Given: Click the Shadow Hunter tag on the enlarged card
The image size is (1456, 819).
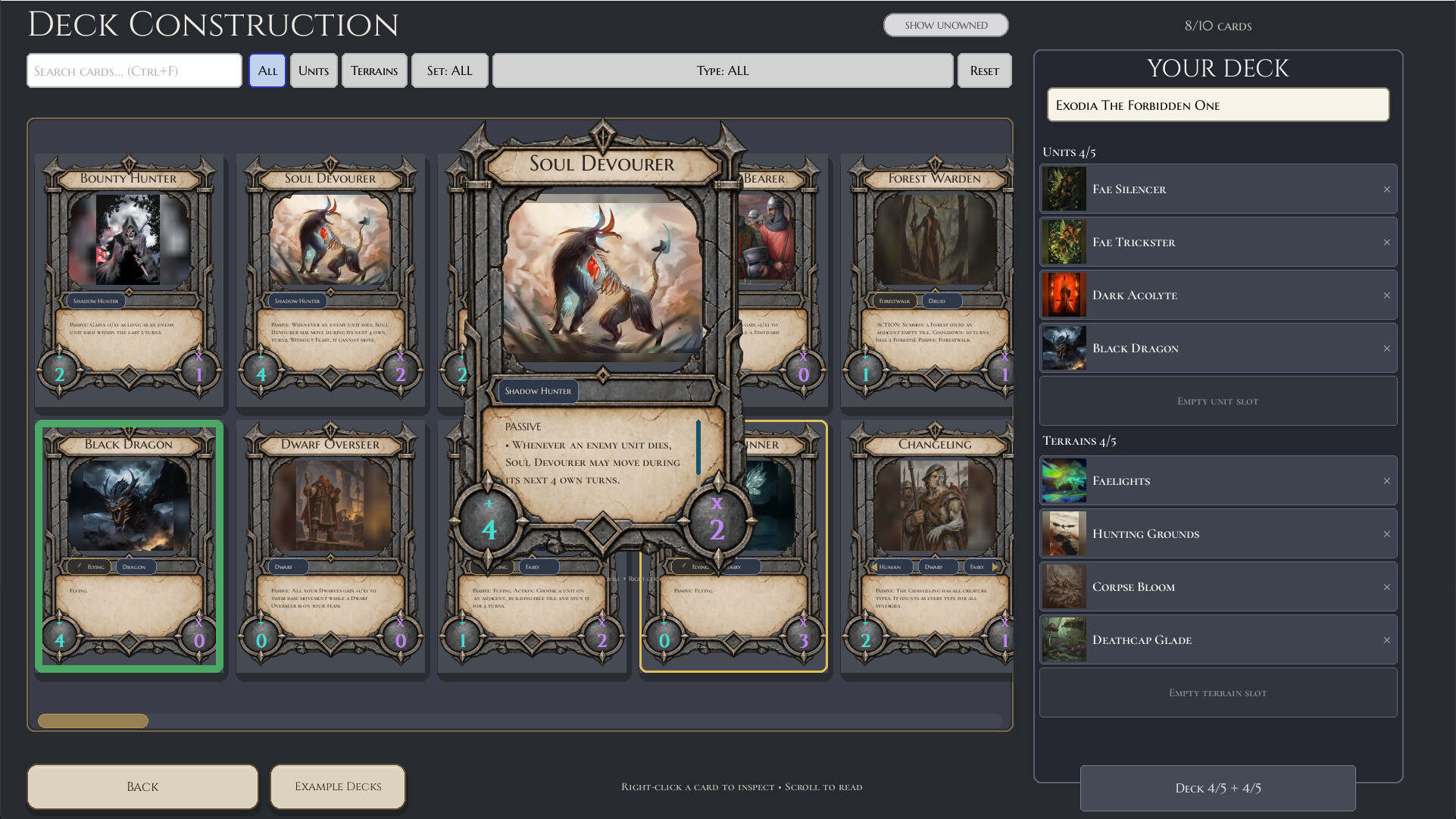Looking at the screenshot, I should 538,391.
